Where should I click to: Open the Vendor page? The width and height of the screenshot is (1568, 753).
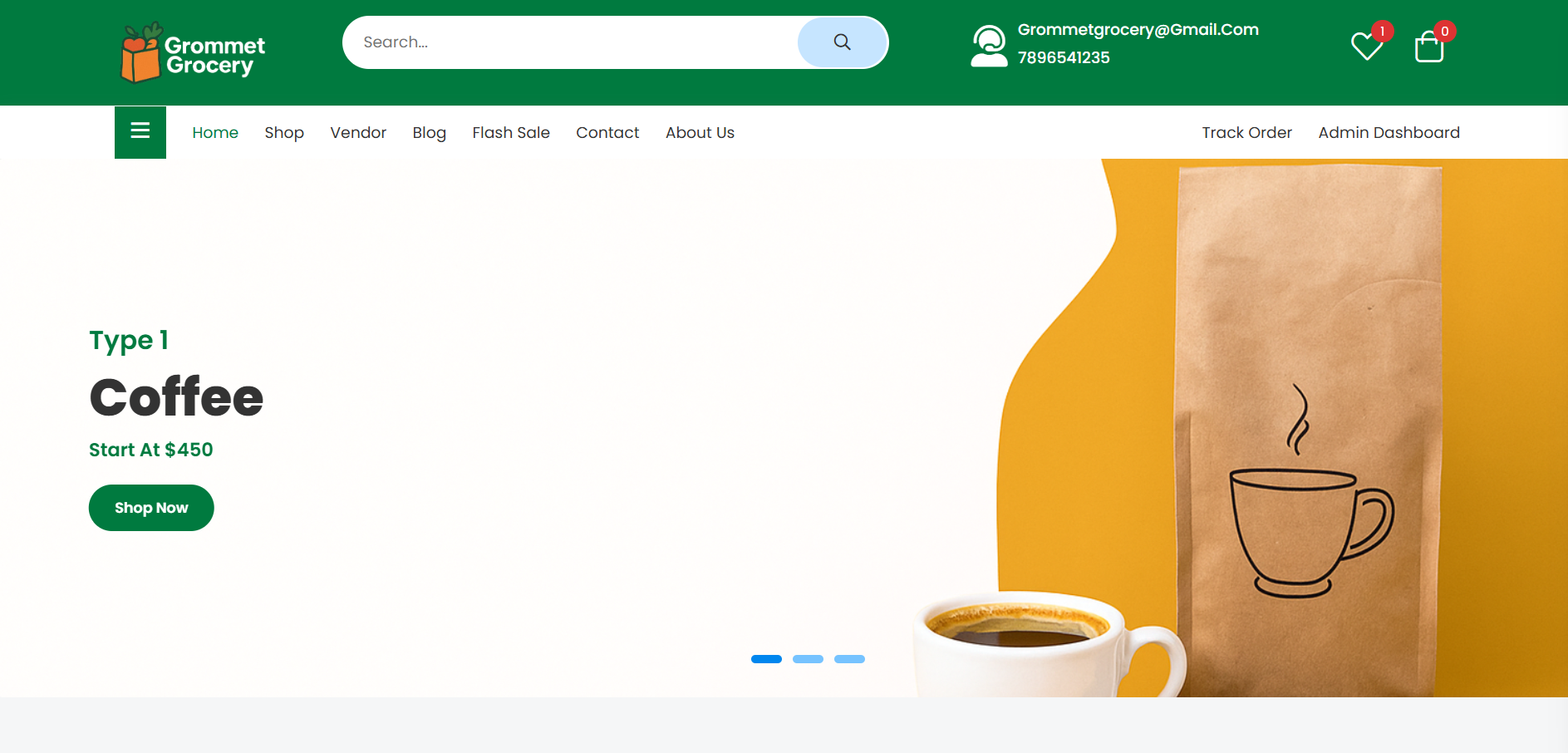(x=358, y=133)
